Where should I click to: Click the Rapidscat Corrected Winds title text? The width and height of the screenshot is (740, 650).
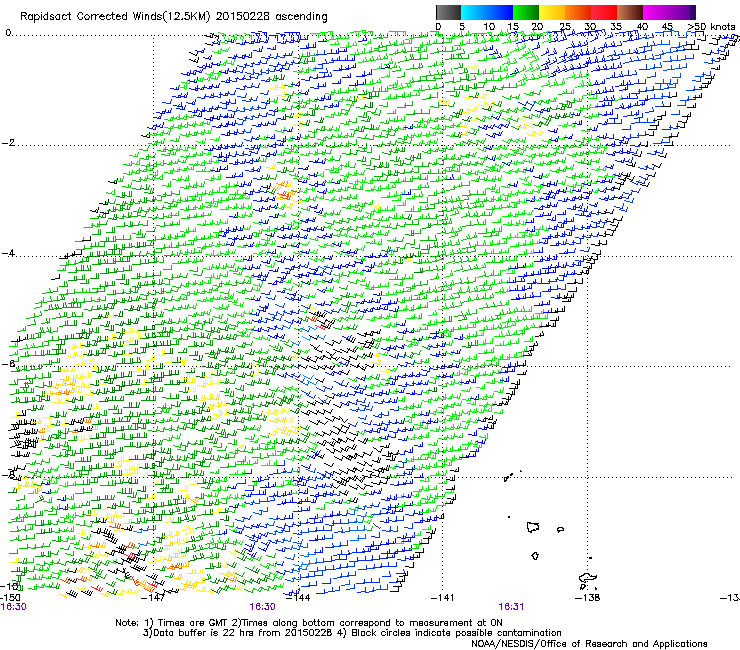coord(174,17)
